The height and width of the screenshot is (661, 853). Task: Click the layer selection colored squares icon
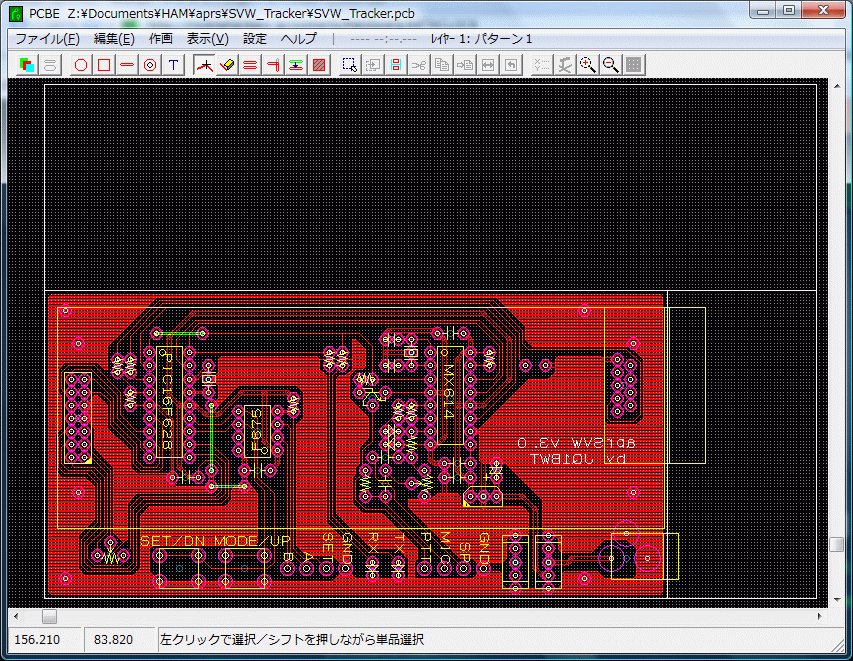[x=27, y=65]
